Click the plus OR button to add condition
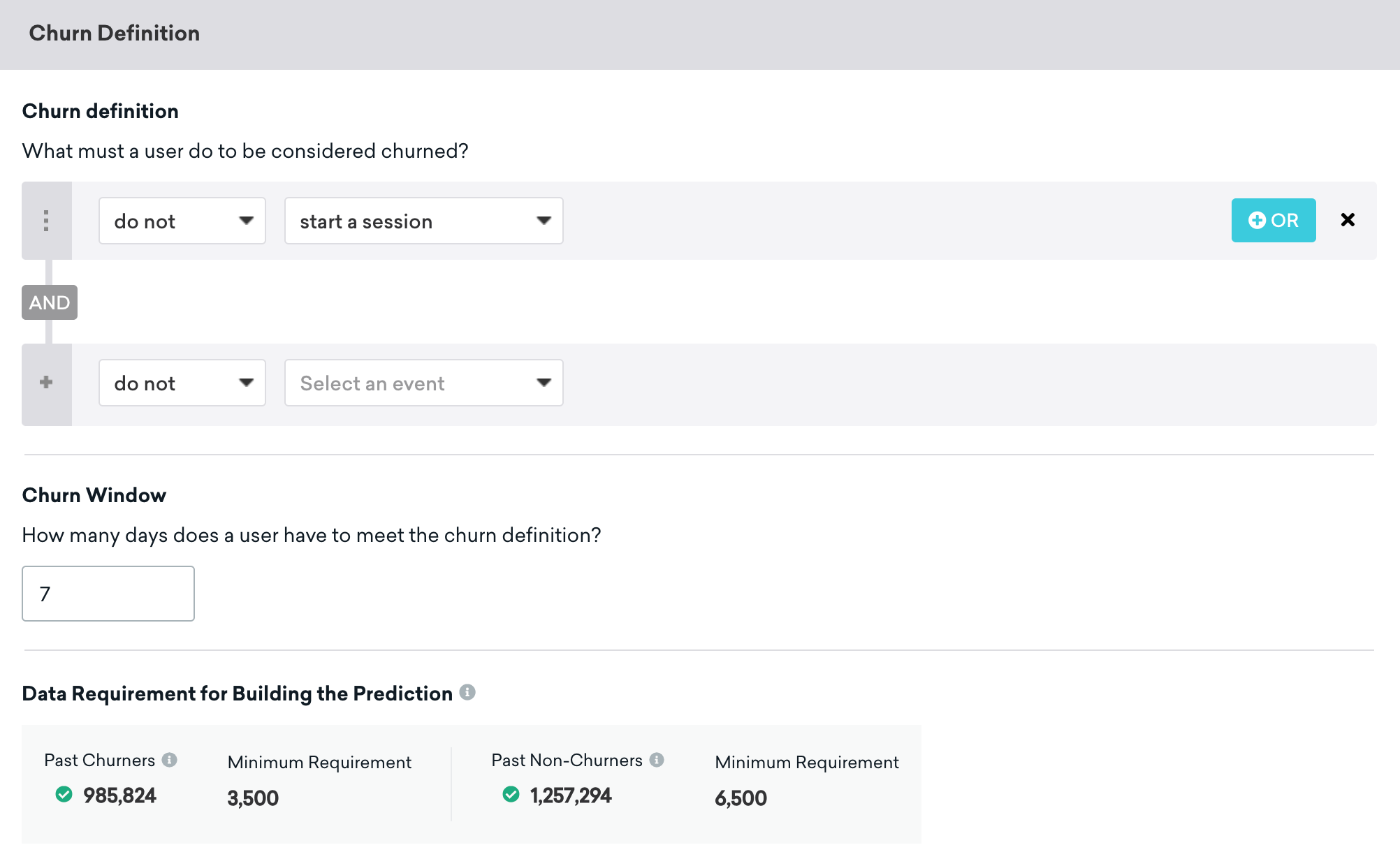The width and height of the screenshot is (1400, 859). [x=1275, y=220]
